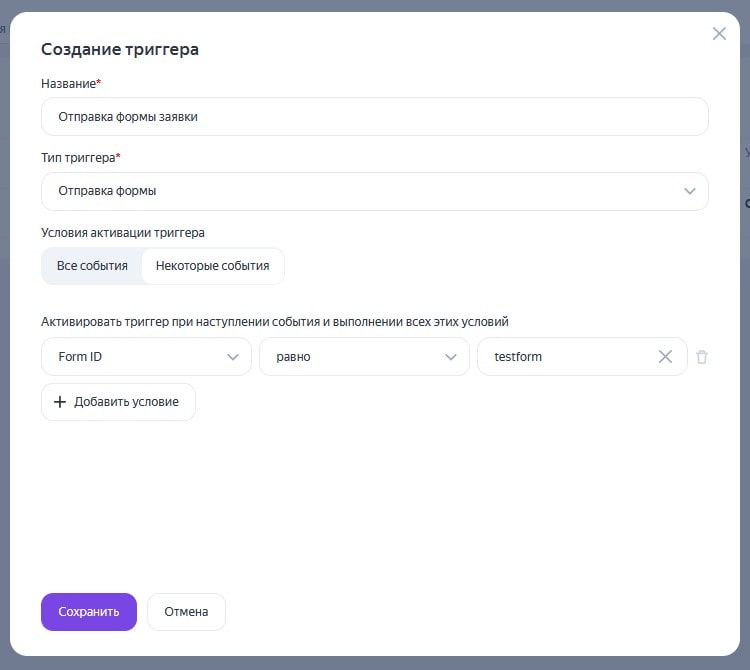Close the trigger creation dialog
Image resolution: width=750 pixels, height=670 pixels.
tap(719, 33)
